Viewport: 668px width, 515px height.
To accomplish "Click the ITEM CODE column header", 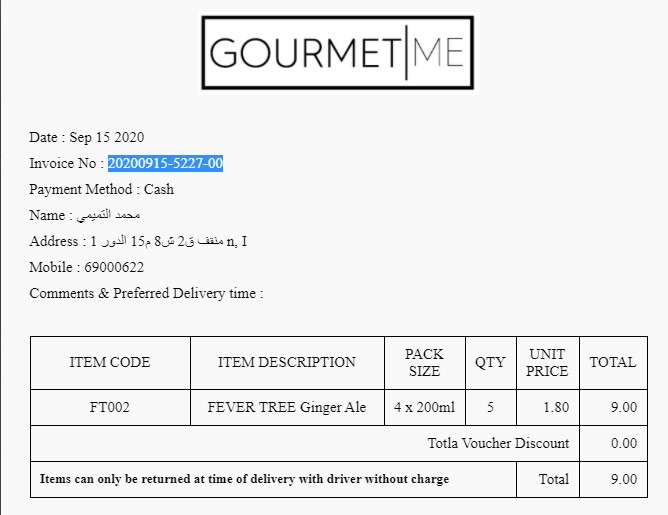I will coord(110,362).
